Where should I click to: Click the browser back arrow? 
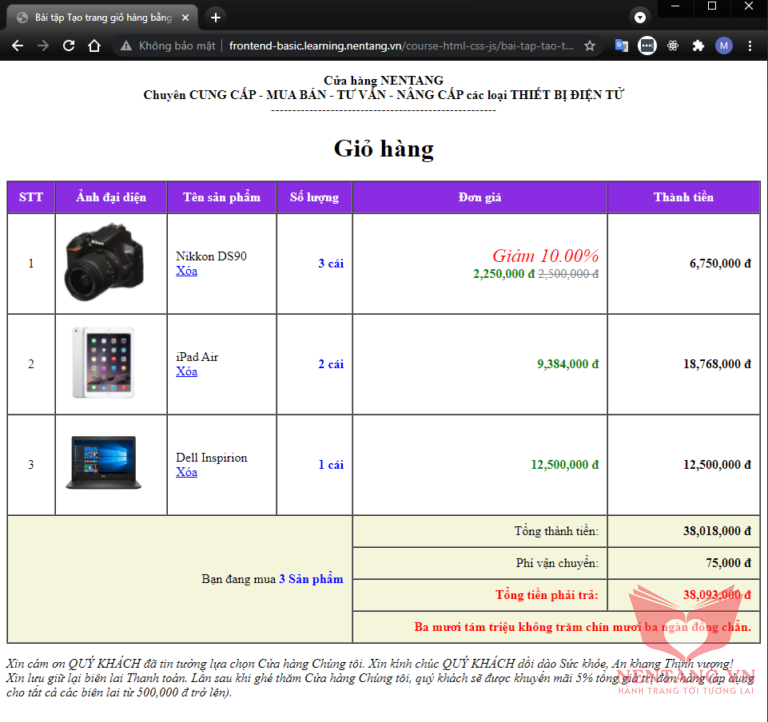click(x=18, y=46)
